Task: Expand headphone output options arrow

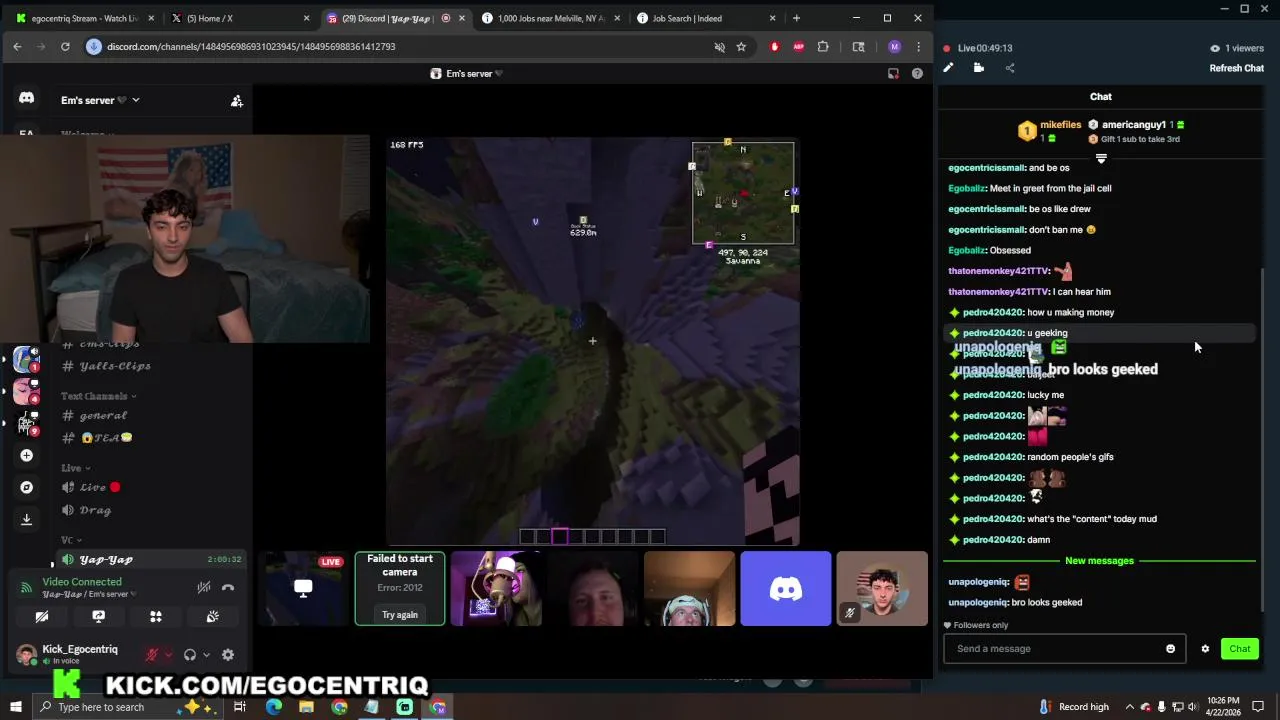Action: click(206, 655)
